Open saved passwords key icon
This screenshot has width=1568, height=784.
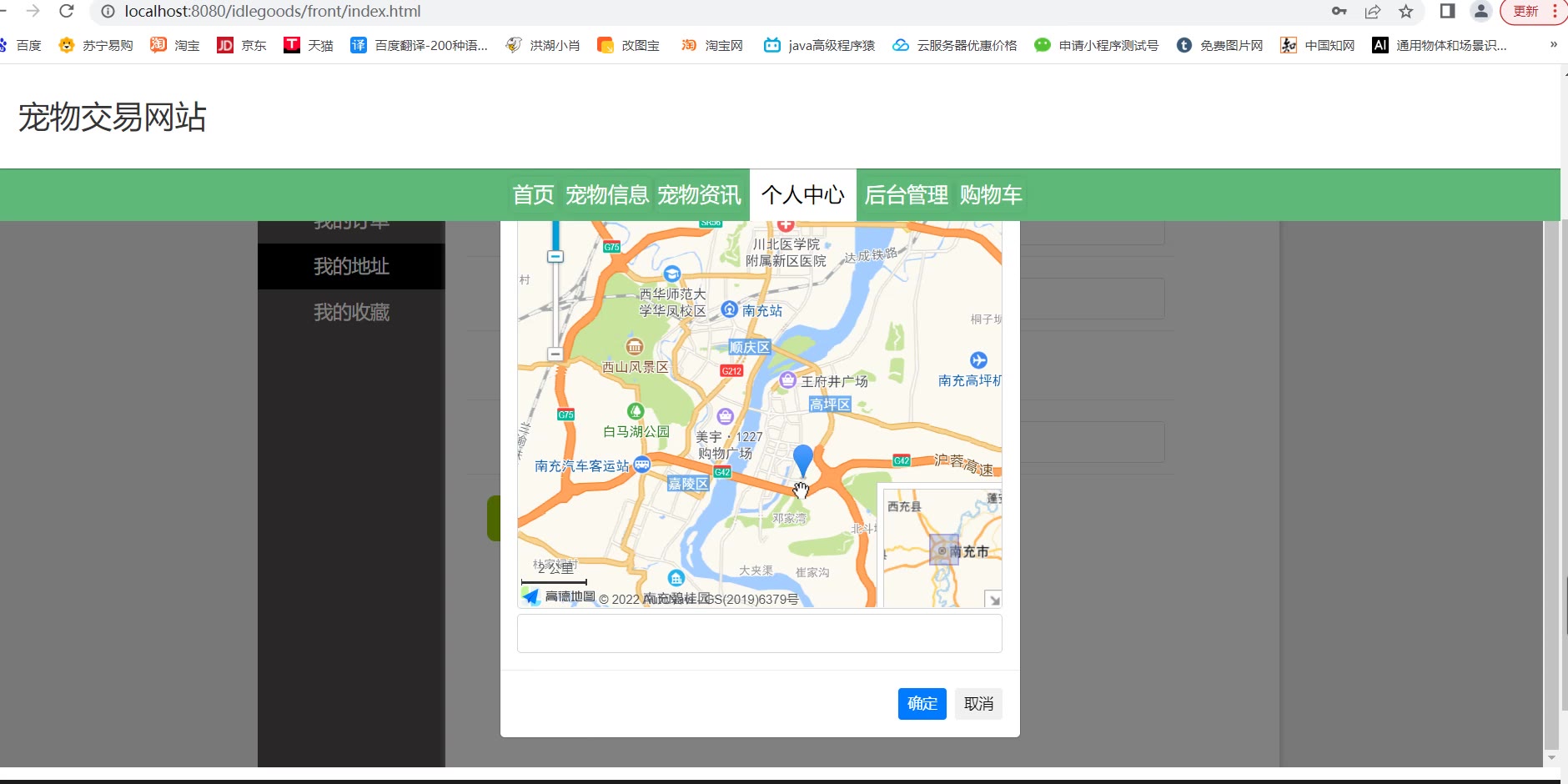[1339, 12]
